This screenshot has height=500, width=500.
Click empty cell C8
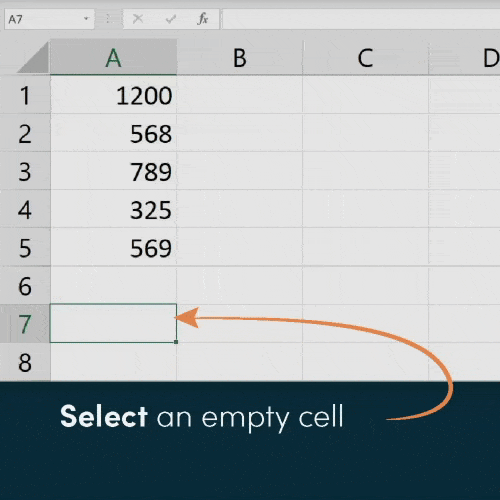pyautogui.click(x=365, y=362)
